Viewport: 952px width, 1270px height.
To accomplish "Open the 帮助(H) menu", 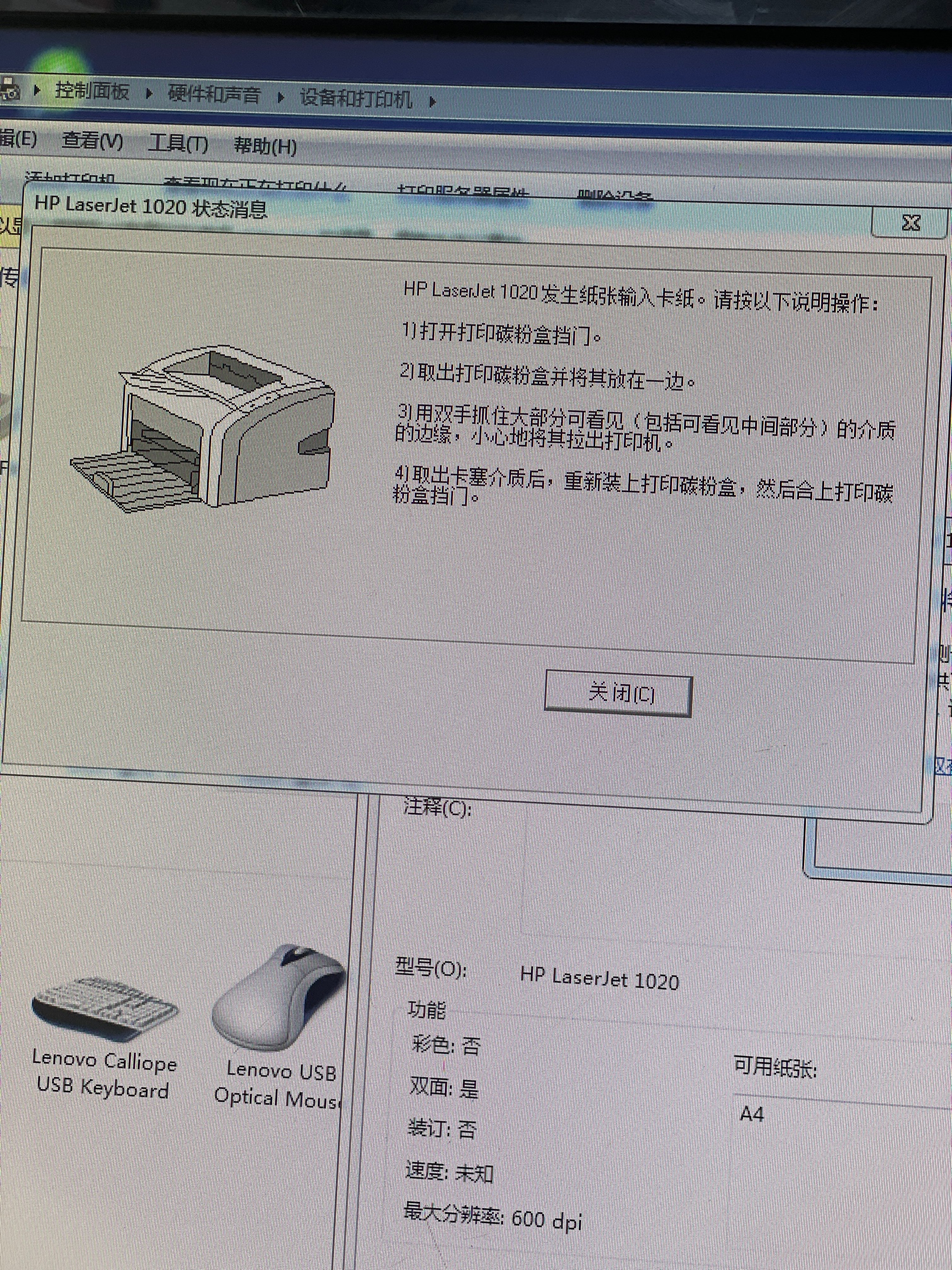I will click(265, 147).
